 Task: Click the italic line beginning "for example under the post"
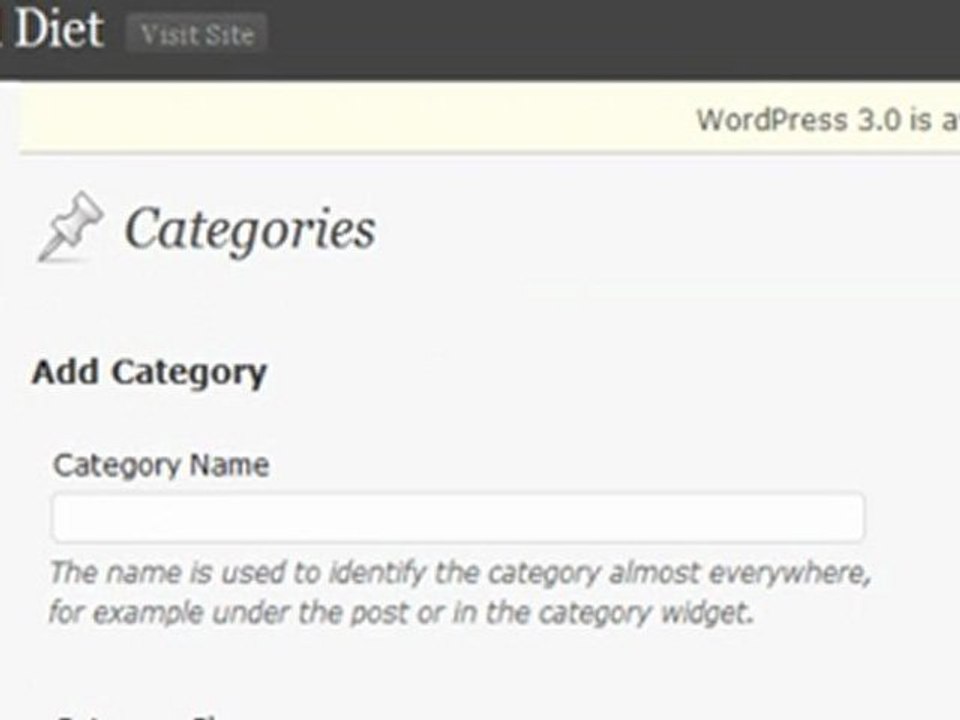[x=401, y=612]
